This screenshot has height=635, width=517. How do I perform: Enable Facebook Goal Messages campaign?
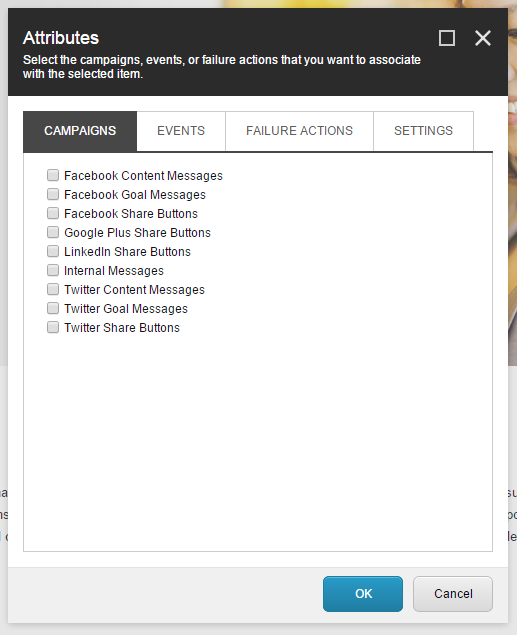pos(53,194)
